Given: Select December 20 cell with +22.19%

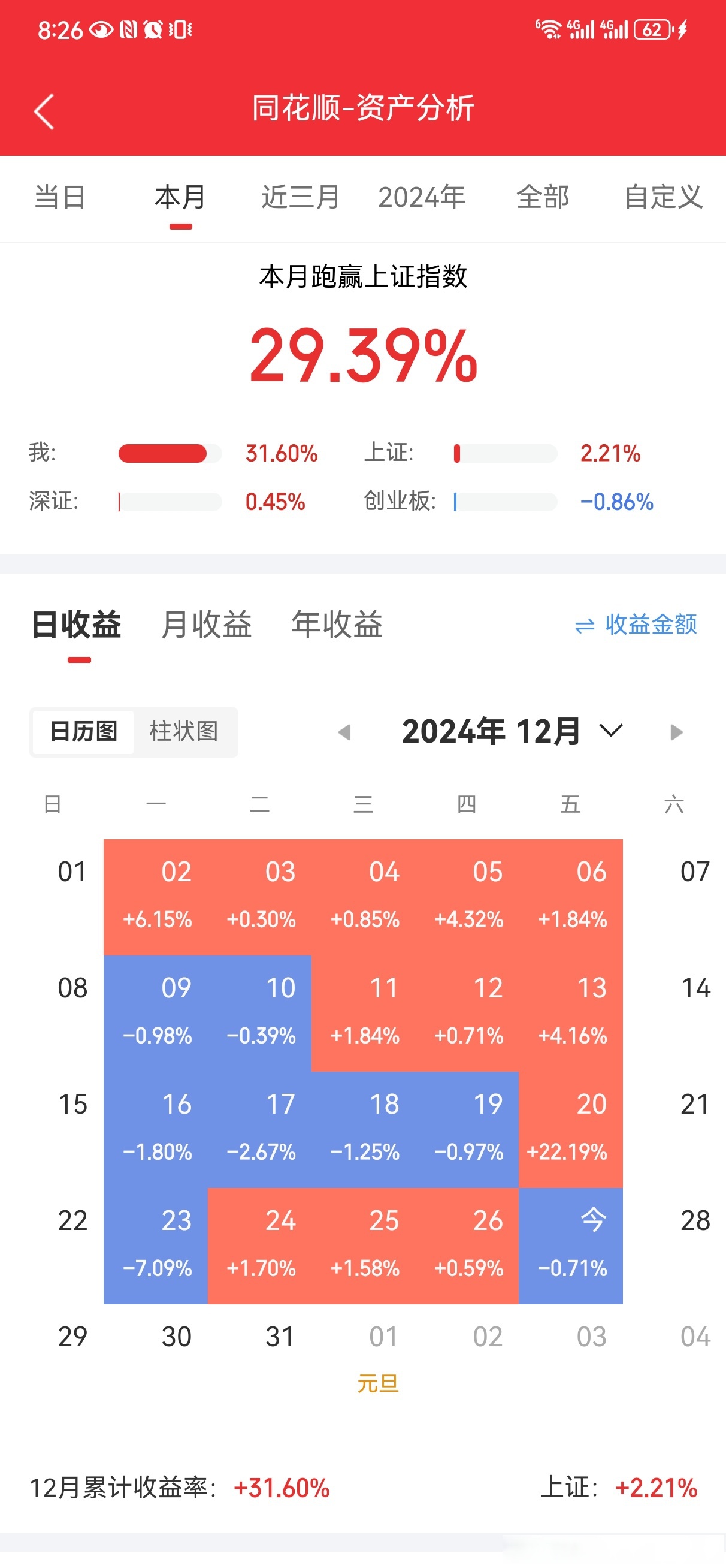Looking at the screenshot, I should pyautogui.click(x=571, y=1130).
